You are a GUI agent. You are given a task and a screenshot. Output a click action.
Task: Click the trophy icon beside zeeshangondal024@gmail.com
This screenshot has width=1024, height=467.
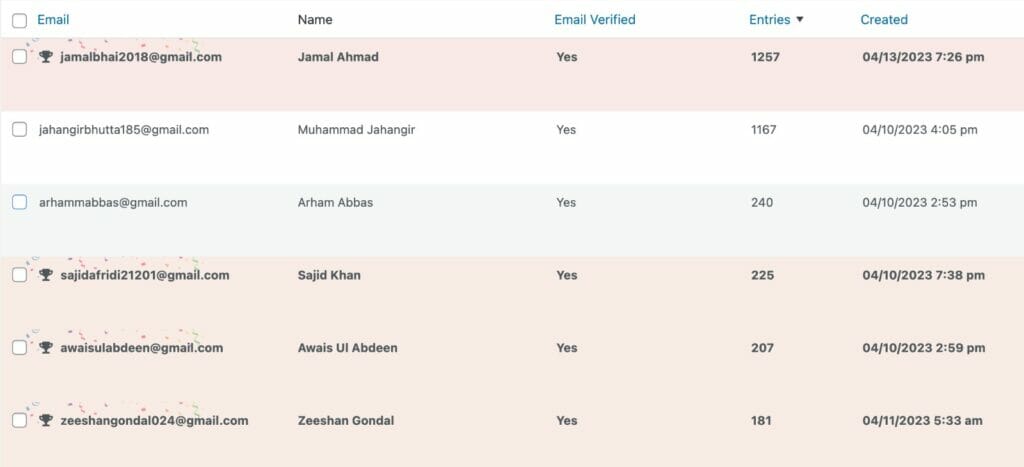46,421
